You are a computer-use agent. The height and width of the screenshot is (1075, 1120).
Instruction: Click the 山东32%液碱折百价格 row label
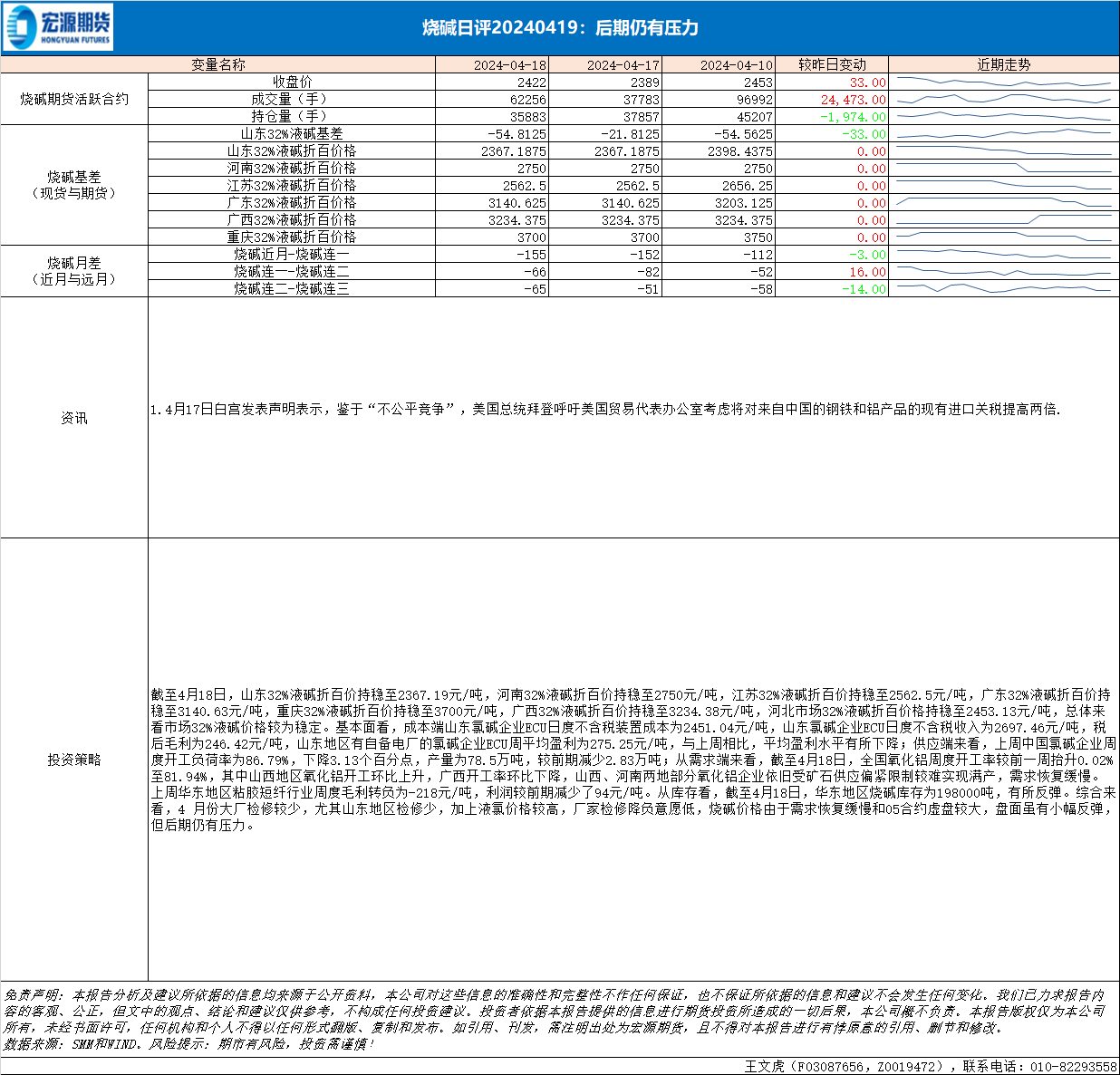pyautogui.click(x=292, y=150)
